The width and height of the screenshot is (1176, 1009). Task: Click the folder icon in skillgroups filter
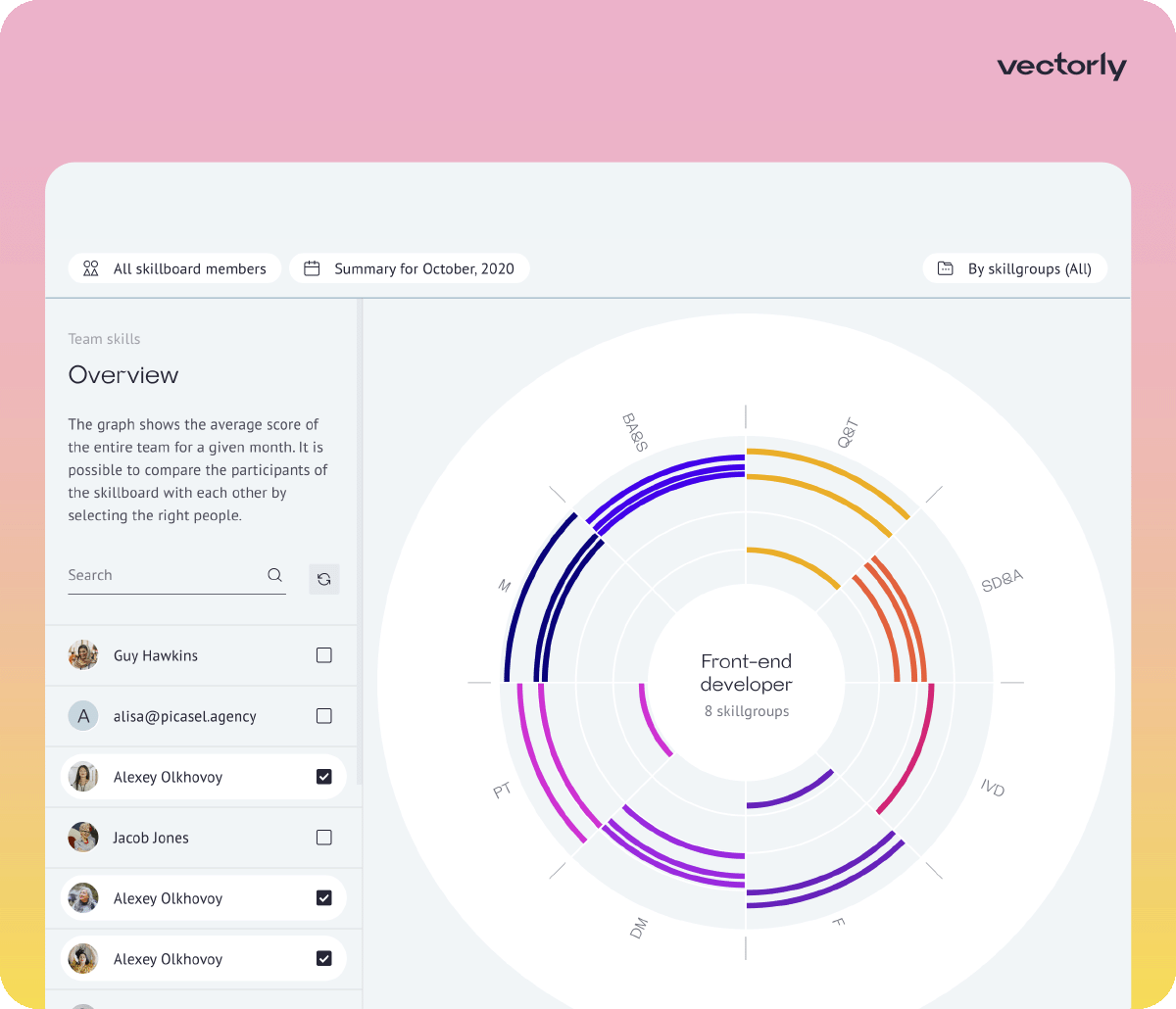click(x=946, y=268)
